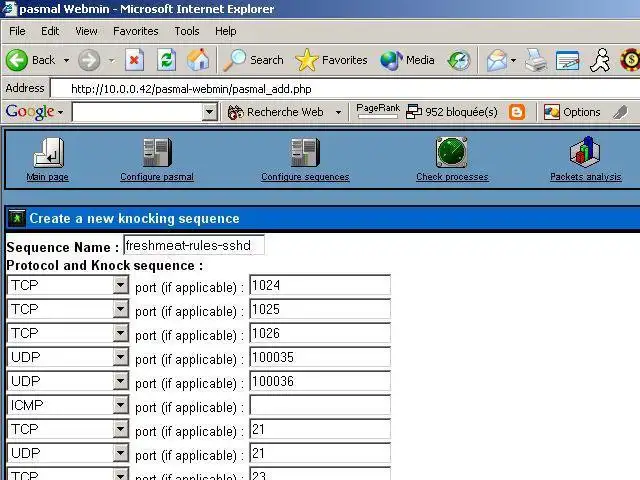This screenshot has height=480, width=640.
Task: Open the Back history dropdown arrow
Action: (x=66, y=60)
